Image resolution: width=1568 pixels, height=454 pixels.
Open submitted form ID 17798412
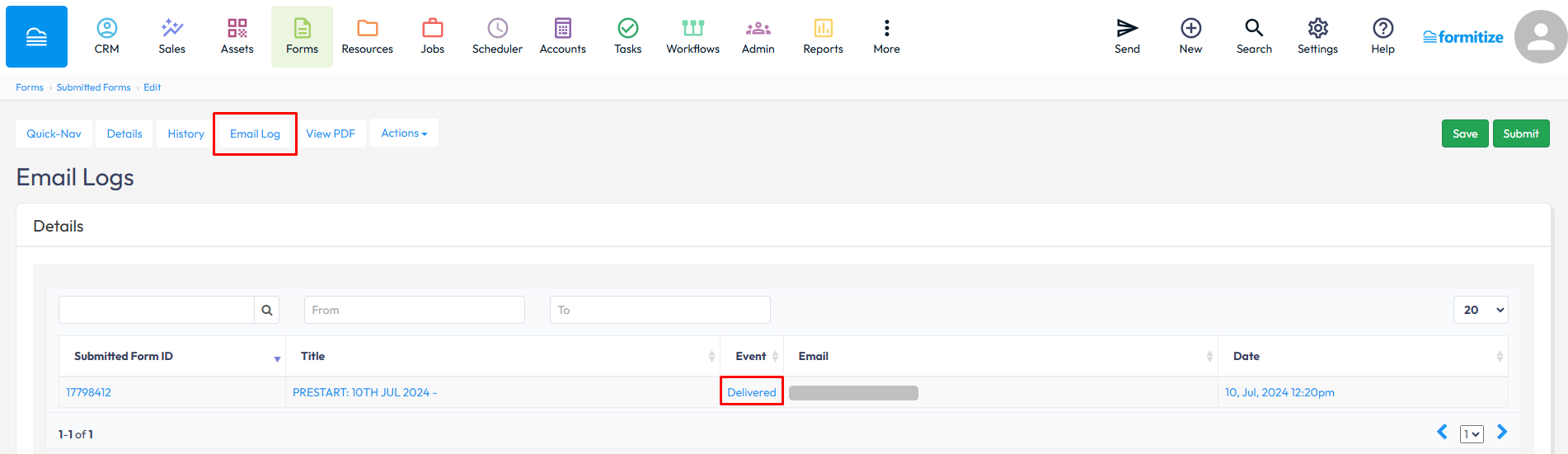88,392
